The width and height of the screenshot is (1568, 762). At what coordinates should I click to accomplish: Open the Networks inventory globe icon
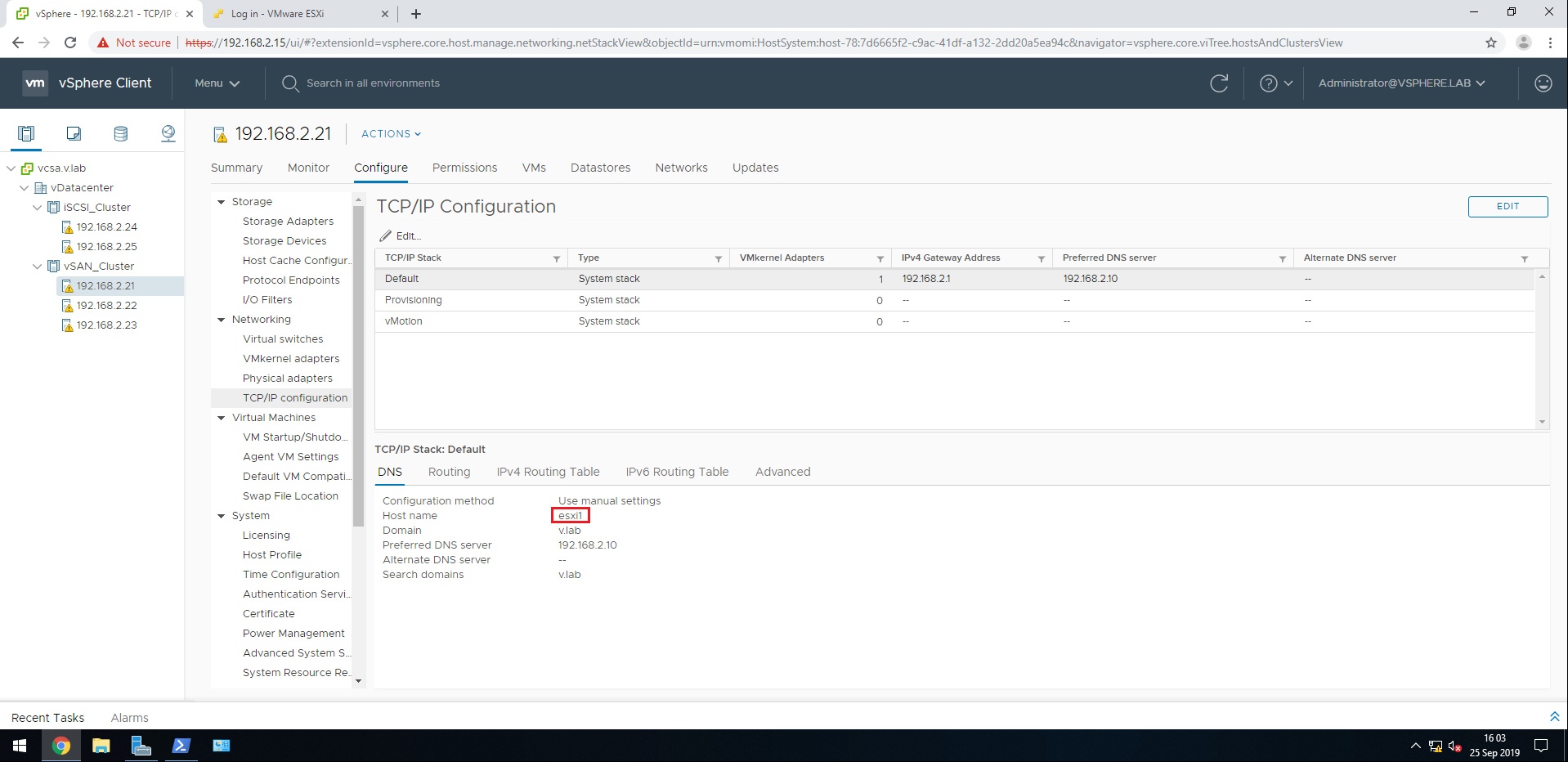[168, 132]
